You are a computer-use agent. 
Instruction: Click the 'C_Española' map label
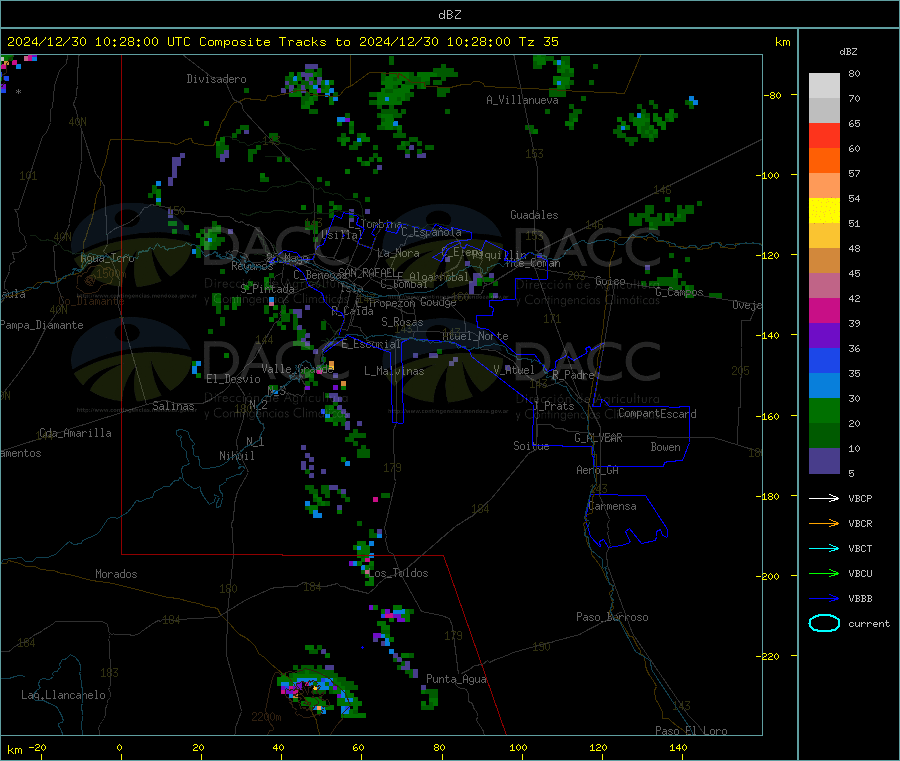click(431, 232)
